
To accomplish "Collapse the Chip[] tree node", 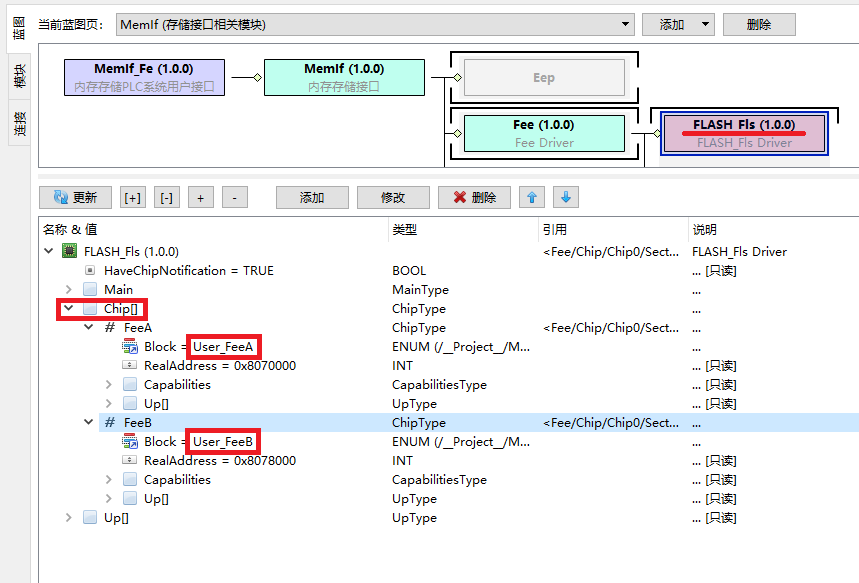I will [x=68, y=309].
